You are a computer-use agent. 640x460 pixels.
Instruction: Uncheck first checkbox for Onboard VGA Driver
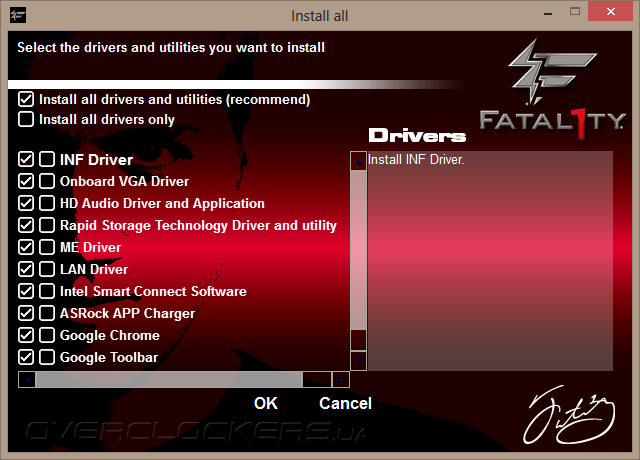pos(26,181)
